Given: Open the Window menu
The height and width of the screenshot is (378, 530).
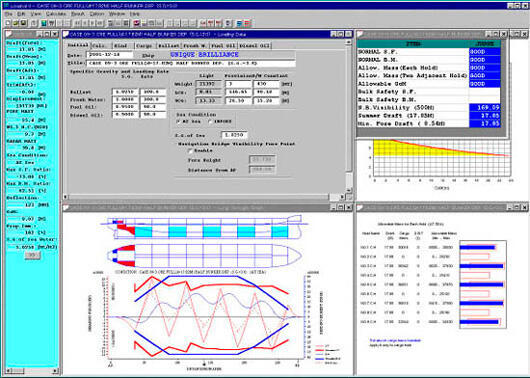Looking at the screenshot, I should [x=117, y=14].
